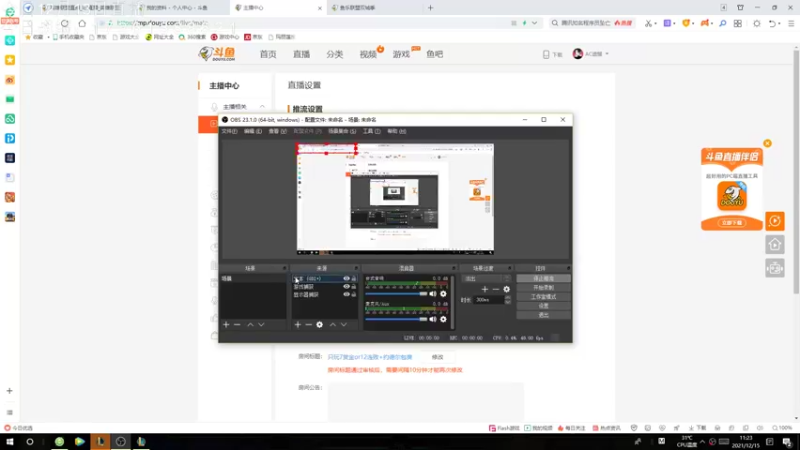
Task: Open Douyu 直播 navigation link
Action: pyautogui.click(x=302, y=54)
